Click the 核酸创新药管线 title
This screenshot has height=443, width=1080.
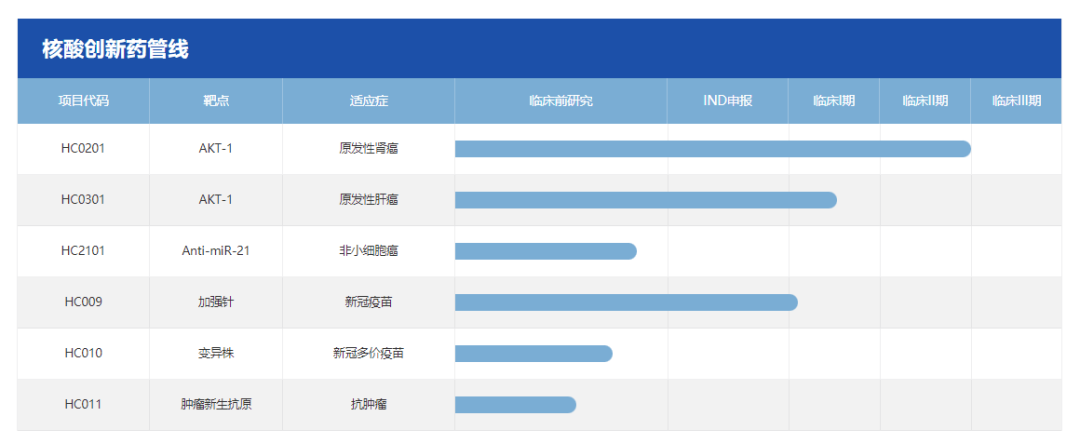point(115,50)
